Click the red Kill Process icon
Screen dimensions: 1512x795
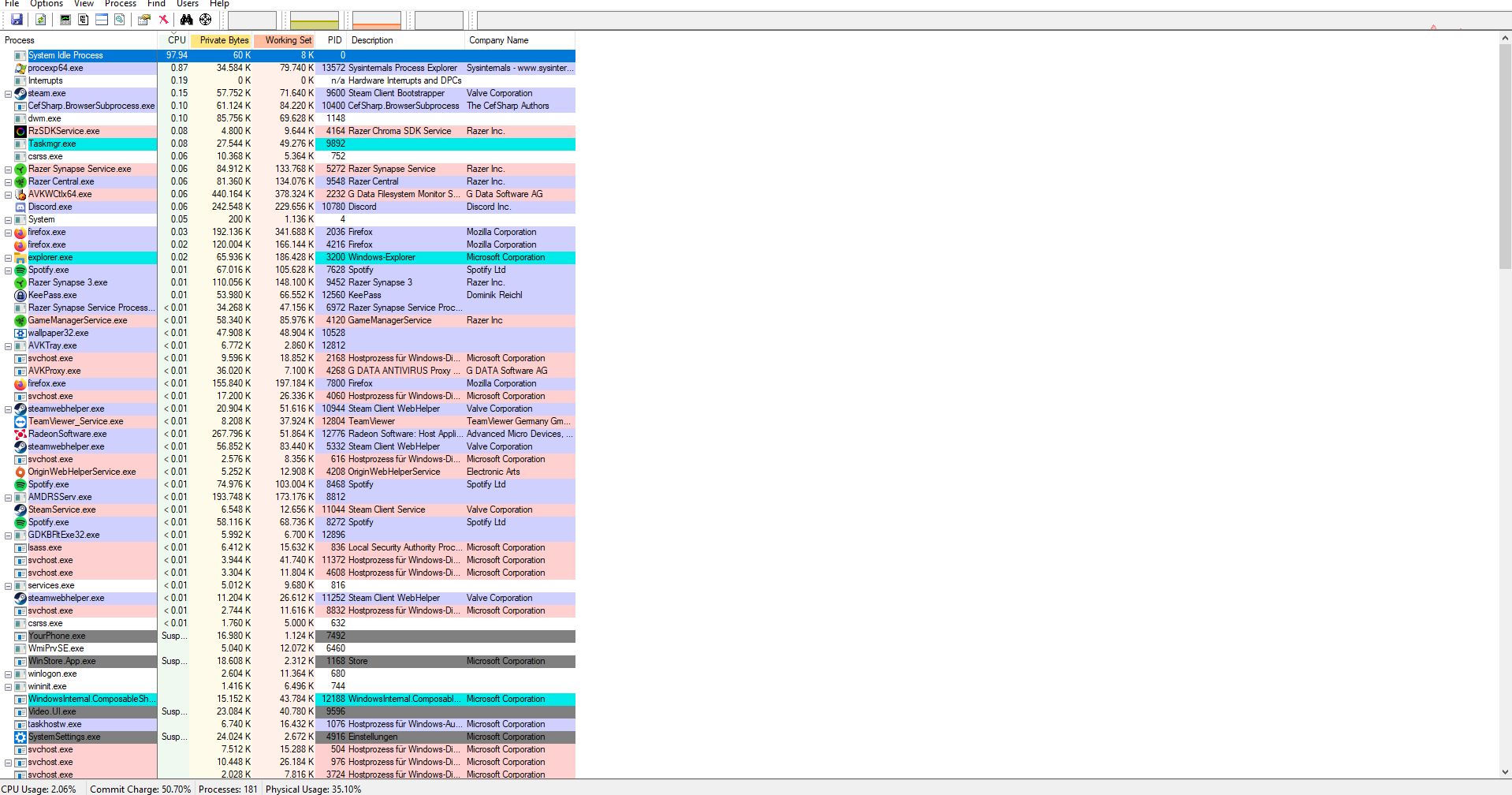tap(163, 20)
